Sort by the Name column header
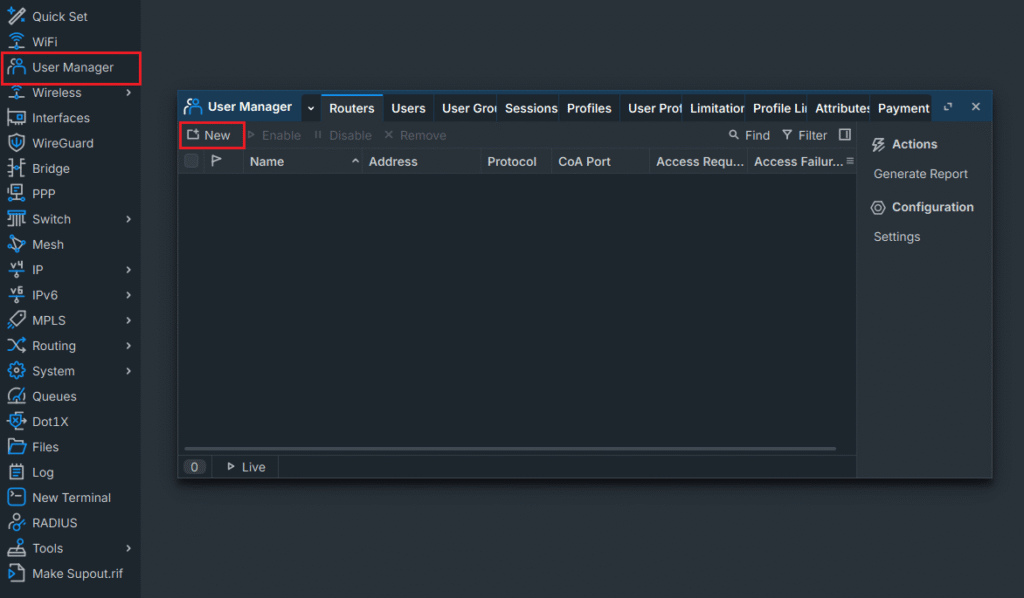This screenshot has width=1024, height=598. (302, 161)
